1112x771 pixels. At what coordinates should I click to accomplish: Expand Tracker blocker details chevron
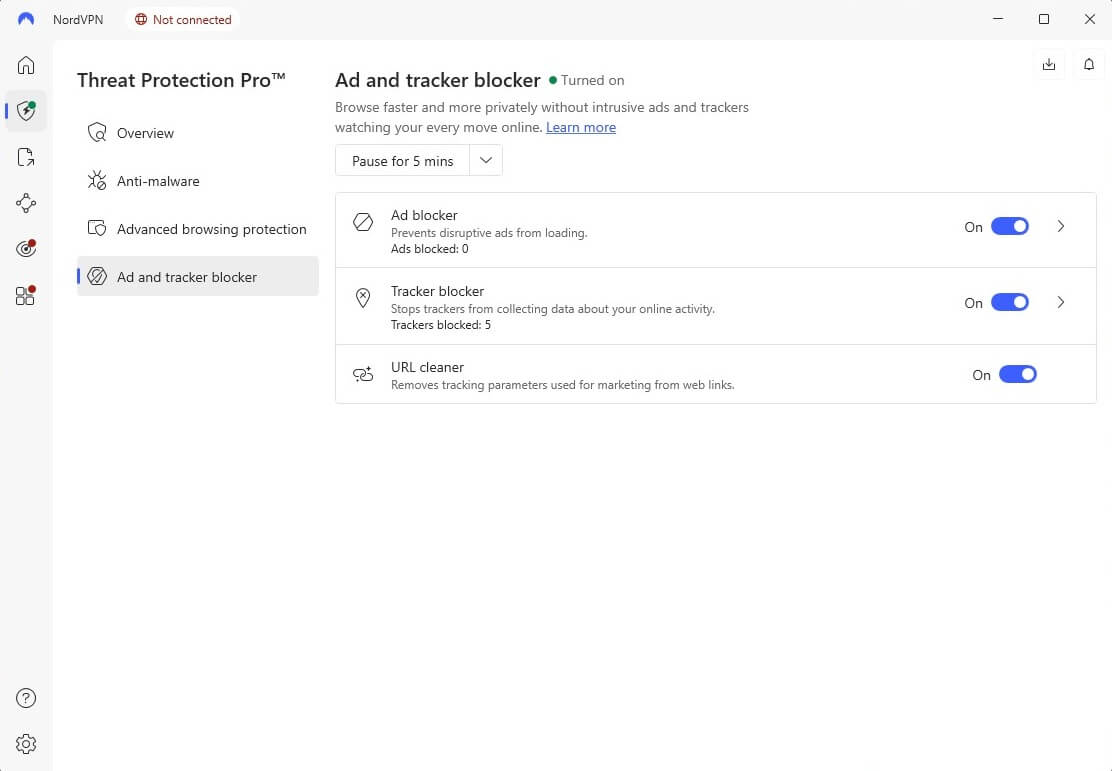(1061, 302)
